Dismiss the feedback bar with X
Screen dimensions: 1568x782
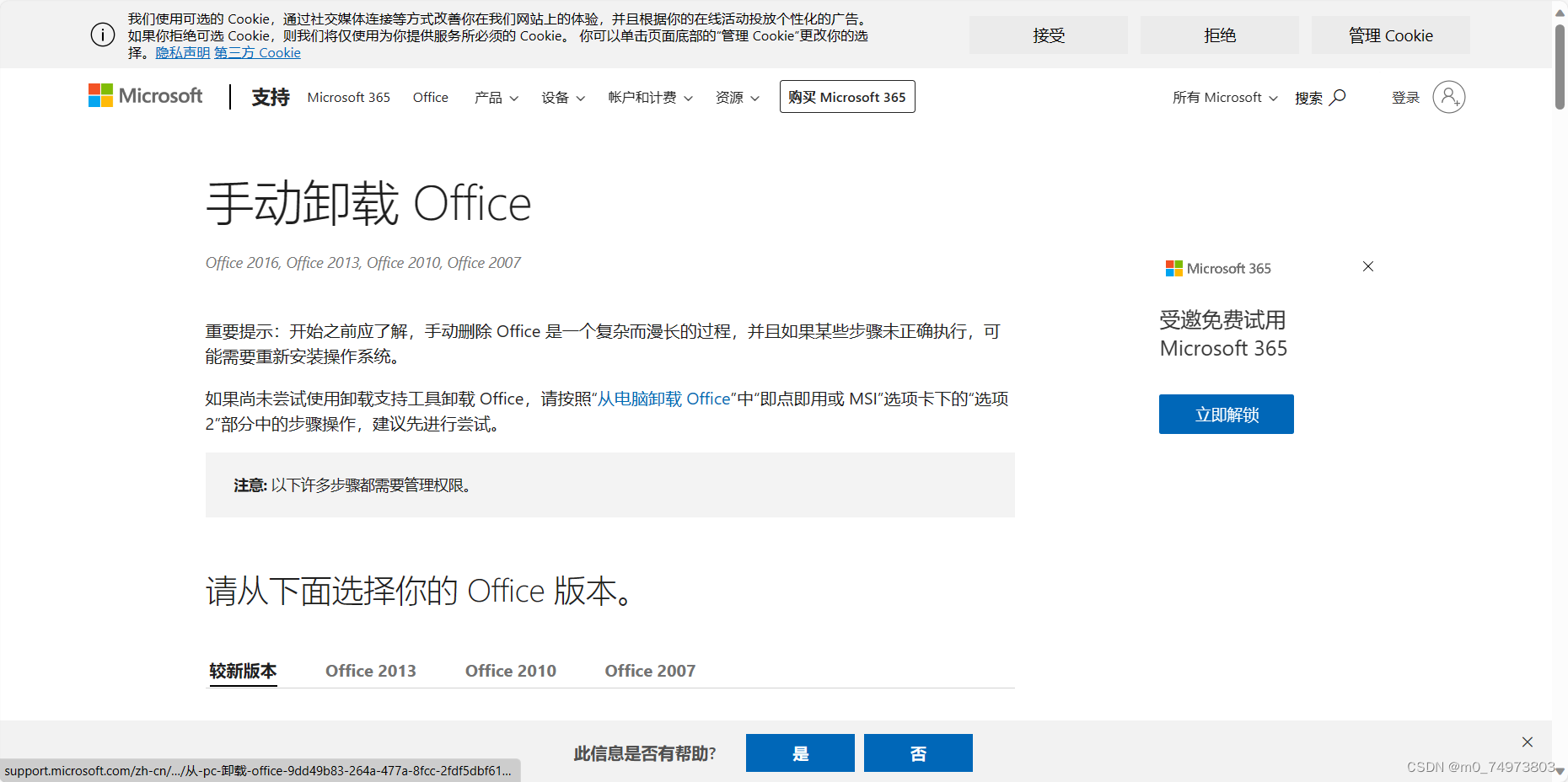tap(1528, 742)
